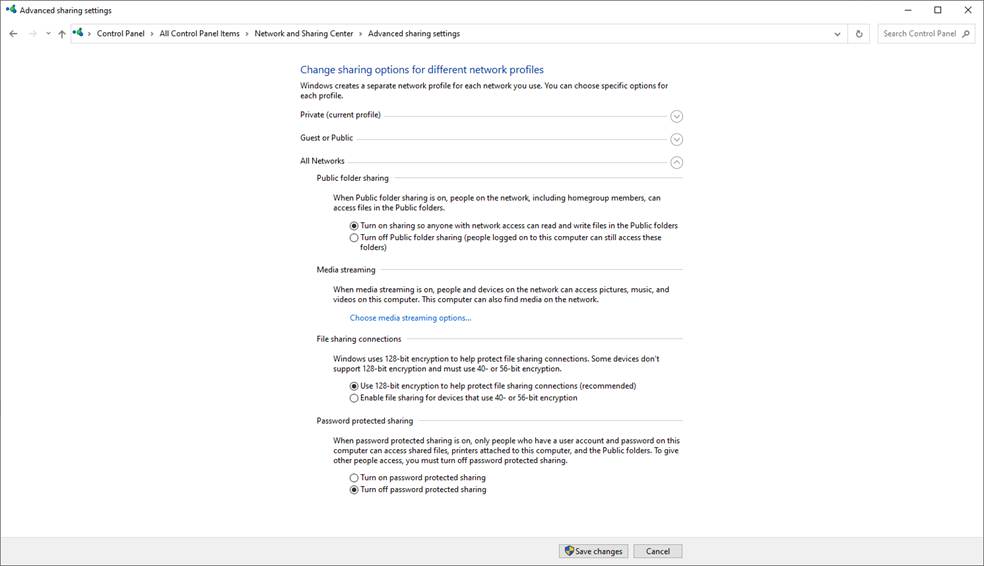
Task: Click the 'Public folder sharing' heading
Action: [353, 178]
